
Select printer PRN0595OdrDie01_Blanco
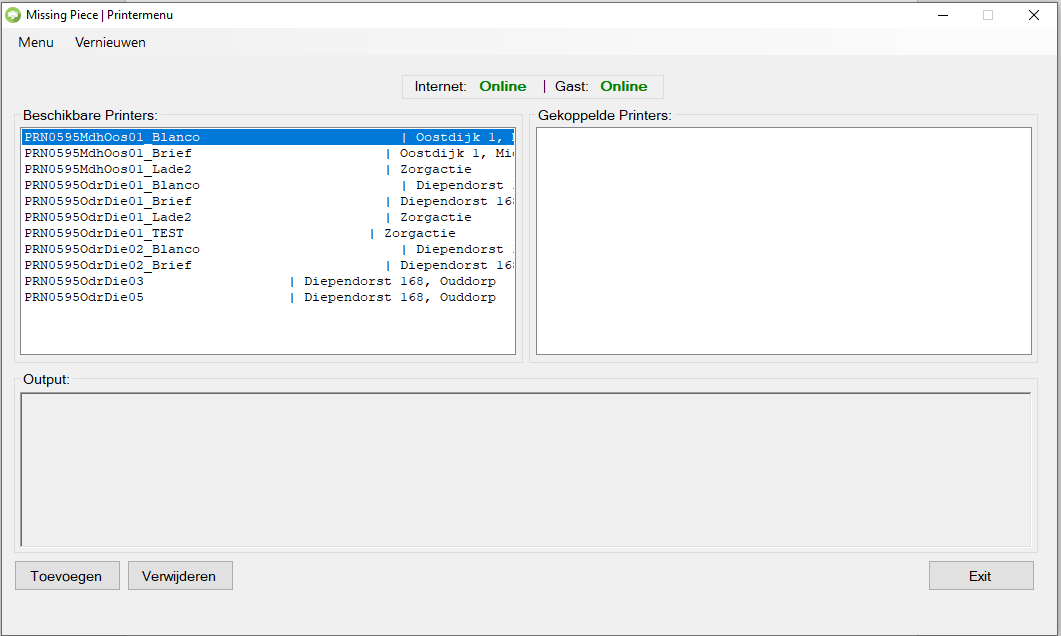pyautogui.click(x=112, y=185)
